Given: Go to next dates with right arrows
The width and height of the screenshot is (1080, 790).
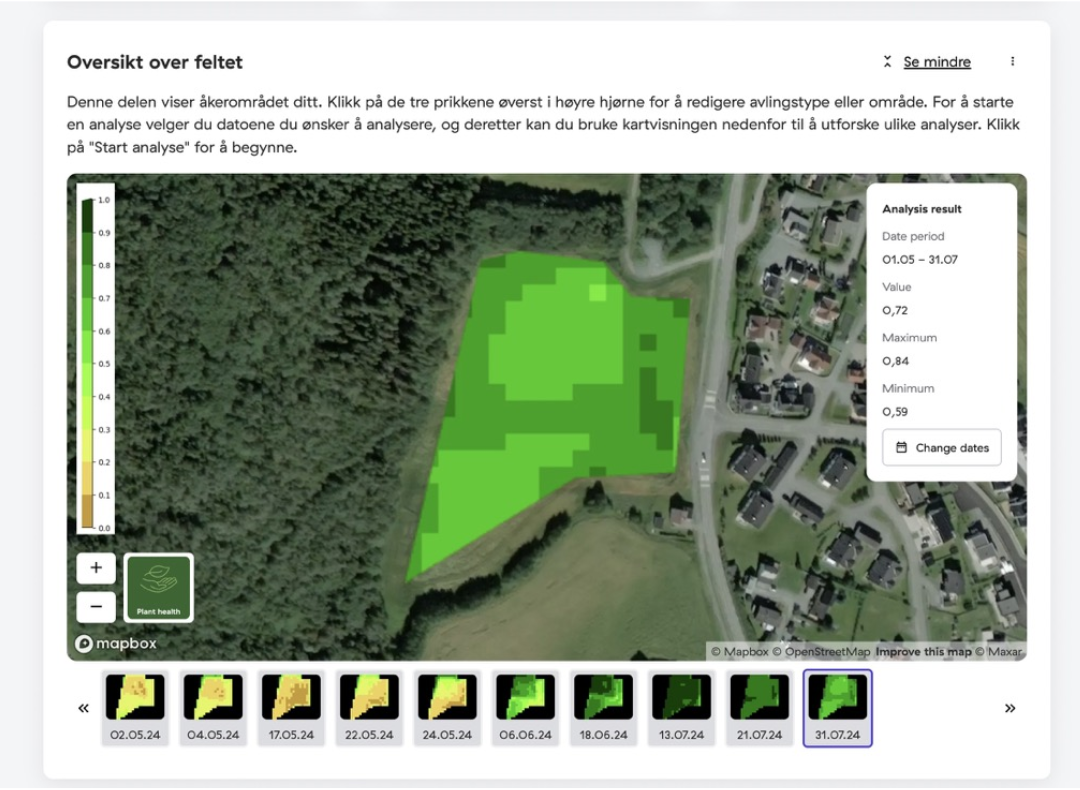Looking at the screenshot, I should [1010, 708].
